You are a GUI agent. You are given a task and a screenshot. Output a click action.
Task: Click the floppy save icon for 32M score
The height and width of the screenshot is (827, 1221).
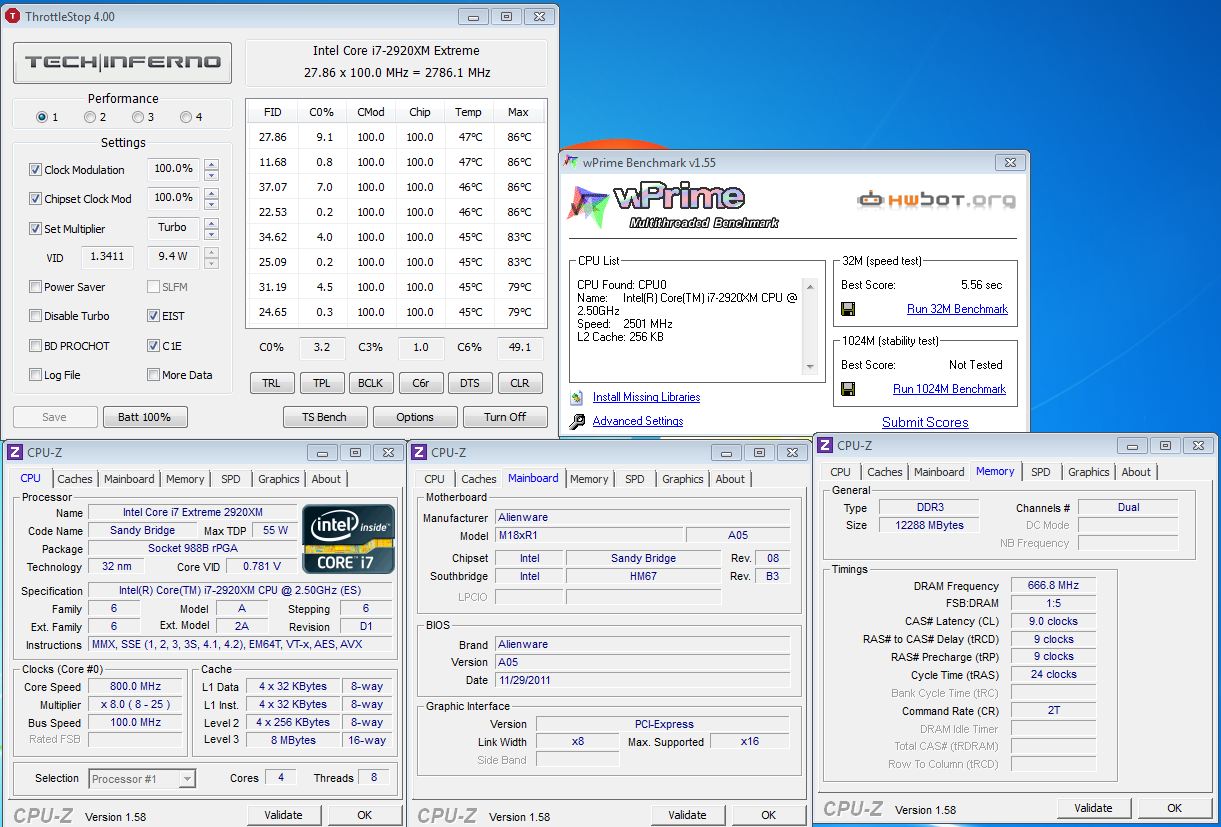[x=848, y=309]
